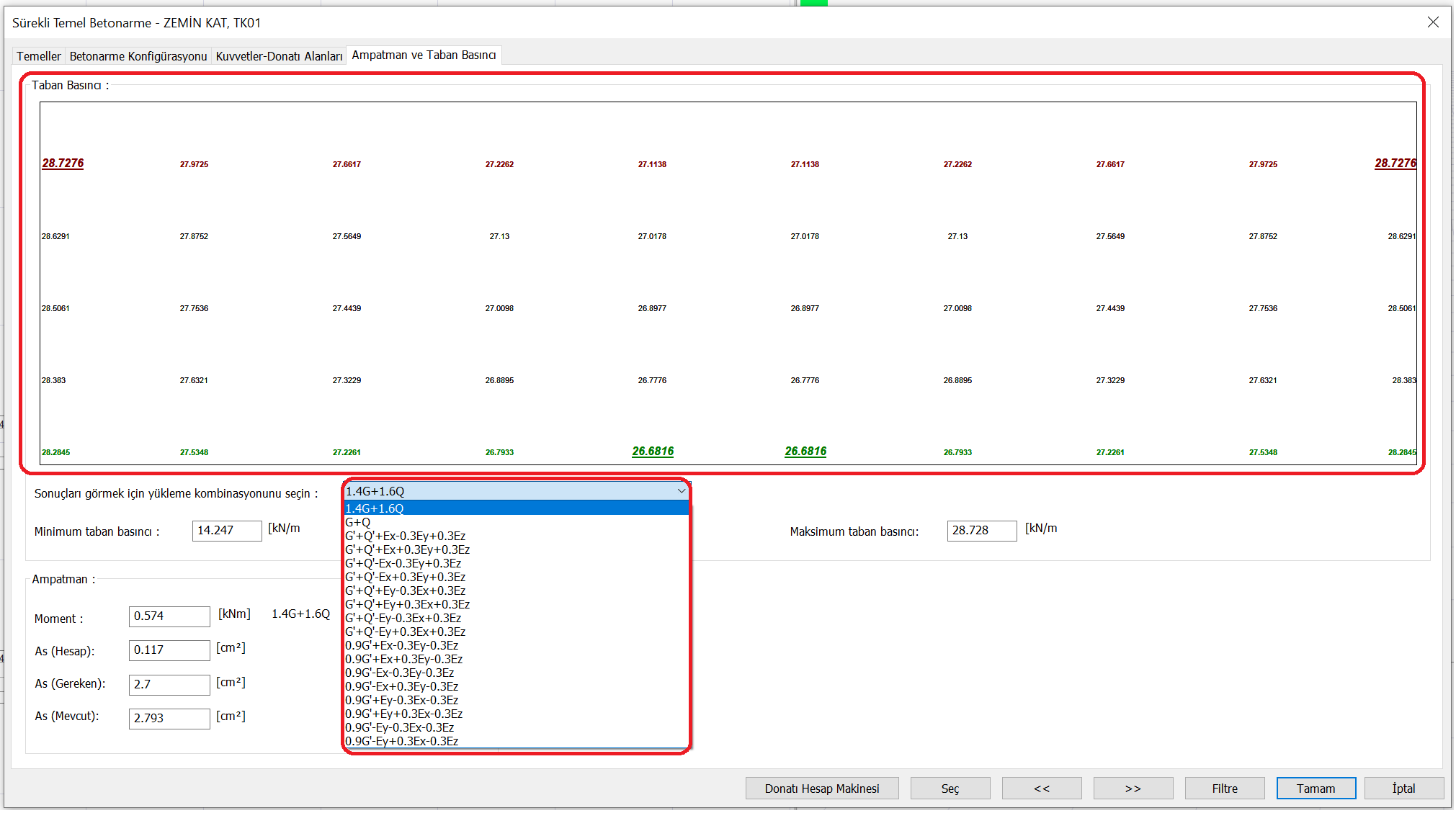Select 0.9G'+Ey-0.3Ex-0.3Ez combination

516,700
